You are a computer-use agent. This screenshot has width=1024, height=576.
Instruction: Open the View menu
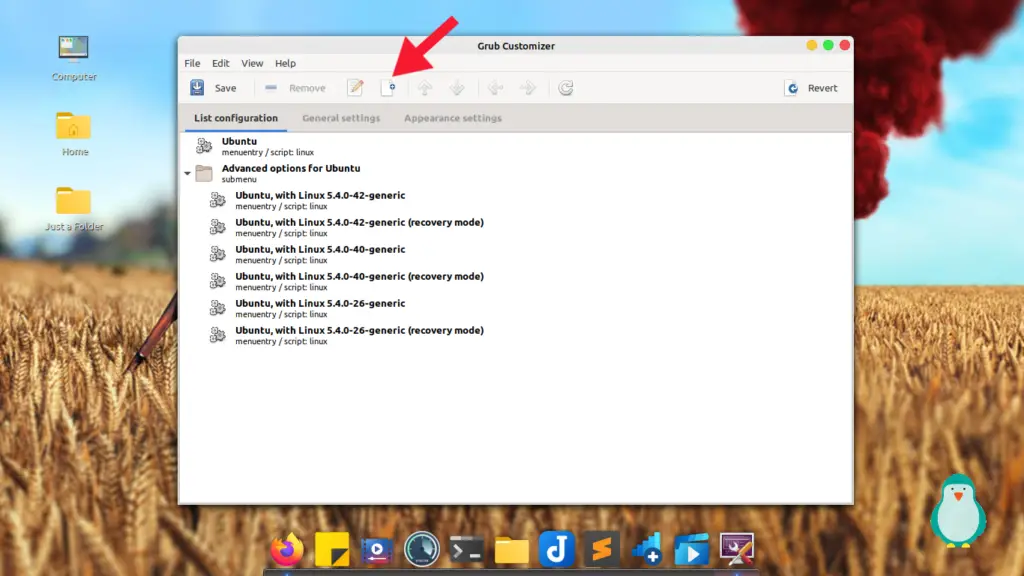click(x=252, y=63)
